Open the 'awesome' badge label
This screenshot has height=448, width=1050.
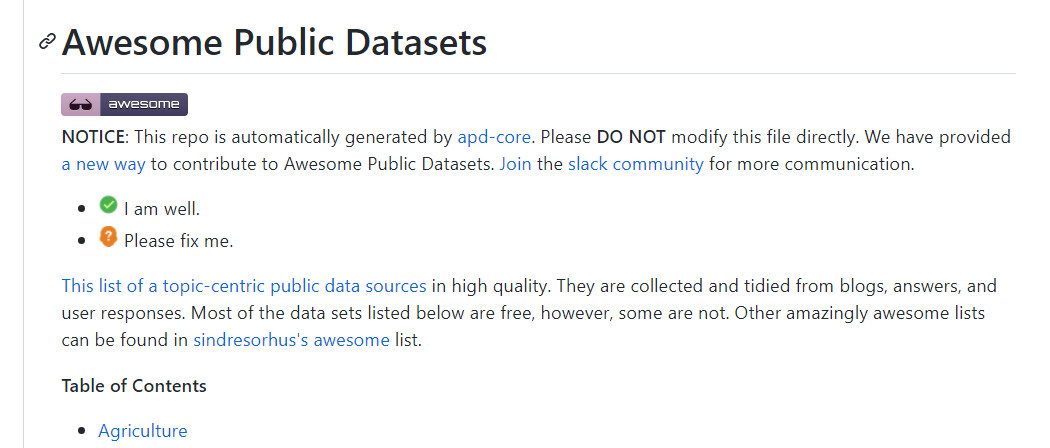(144, 104)
